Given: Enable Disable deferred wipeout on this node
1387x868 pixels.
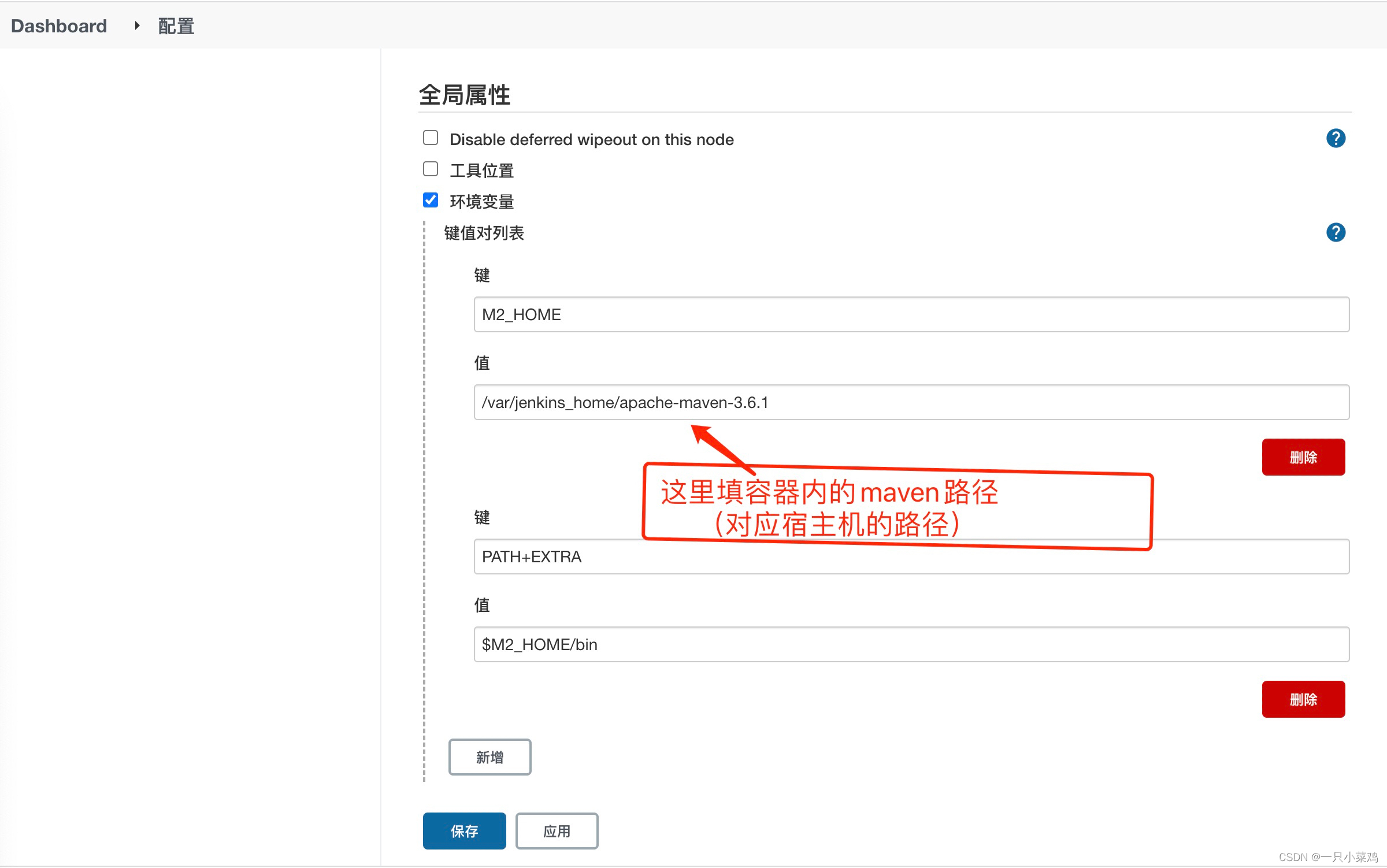Looking at the screenshot, I should [x=431, y=138].
